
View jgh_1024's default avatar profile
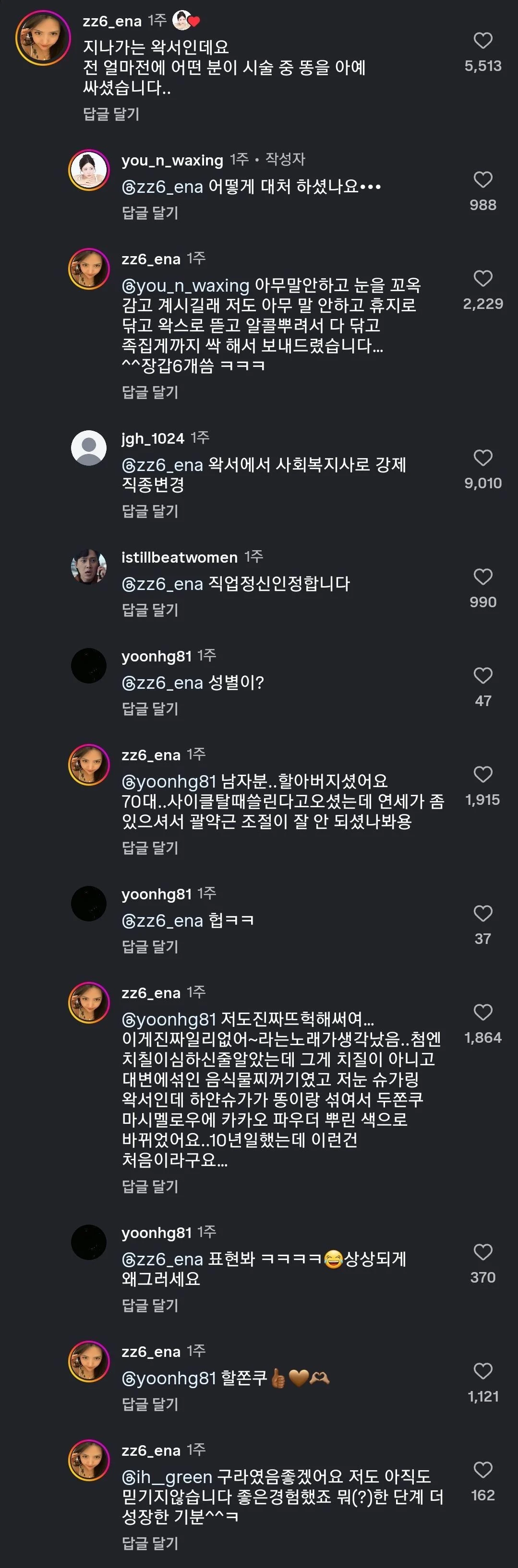pos(89,448)
